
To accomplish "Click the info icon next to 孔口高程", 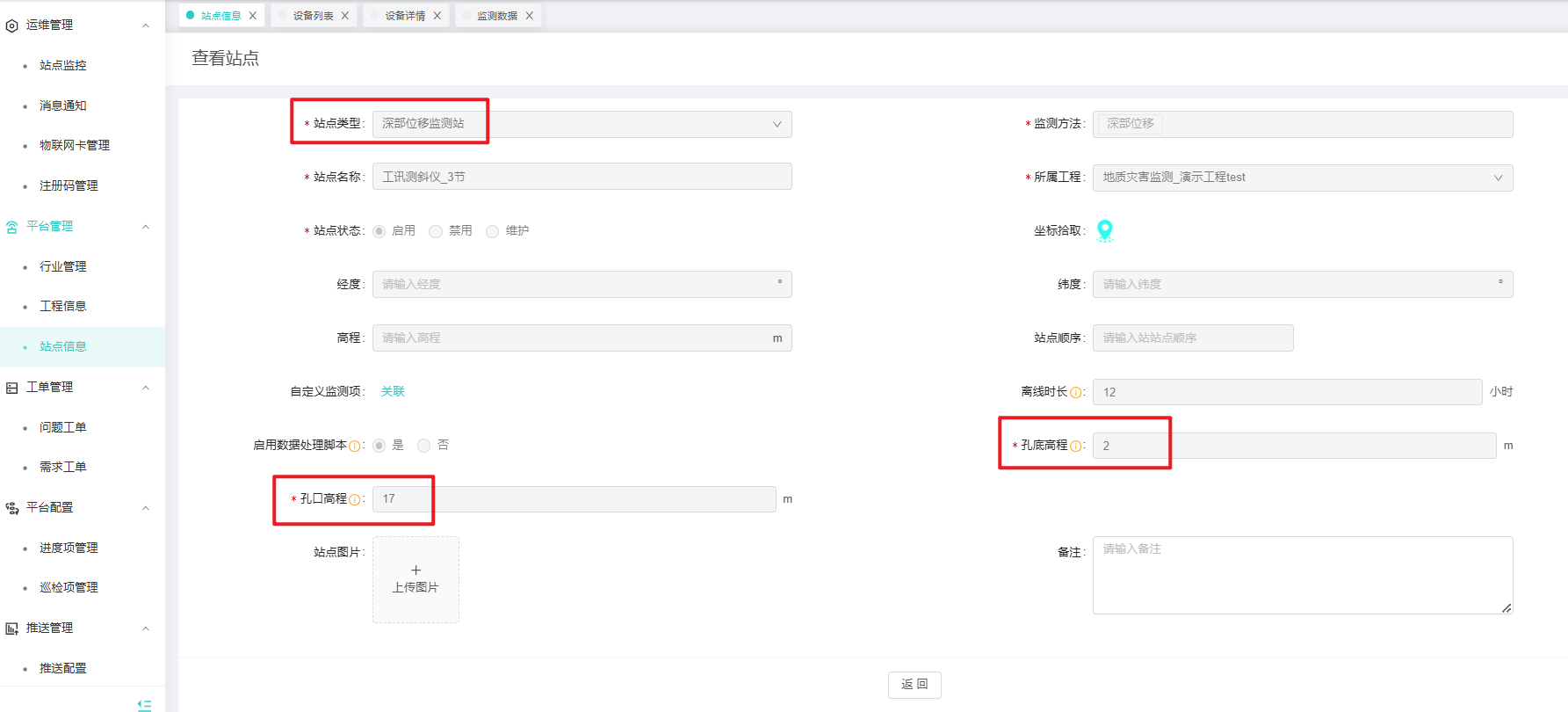I will click(355, 500).
